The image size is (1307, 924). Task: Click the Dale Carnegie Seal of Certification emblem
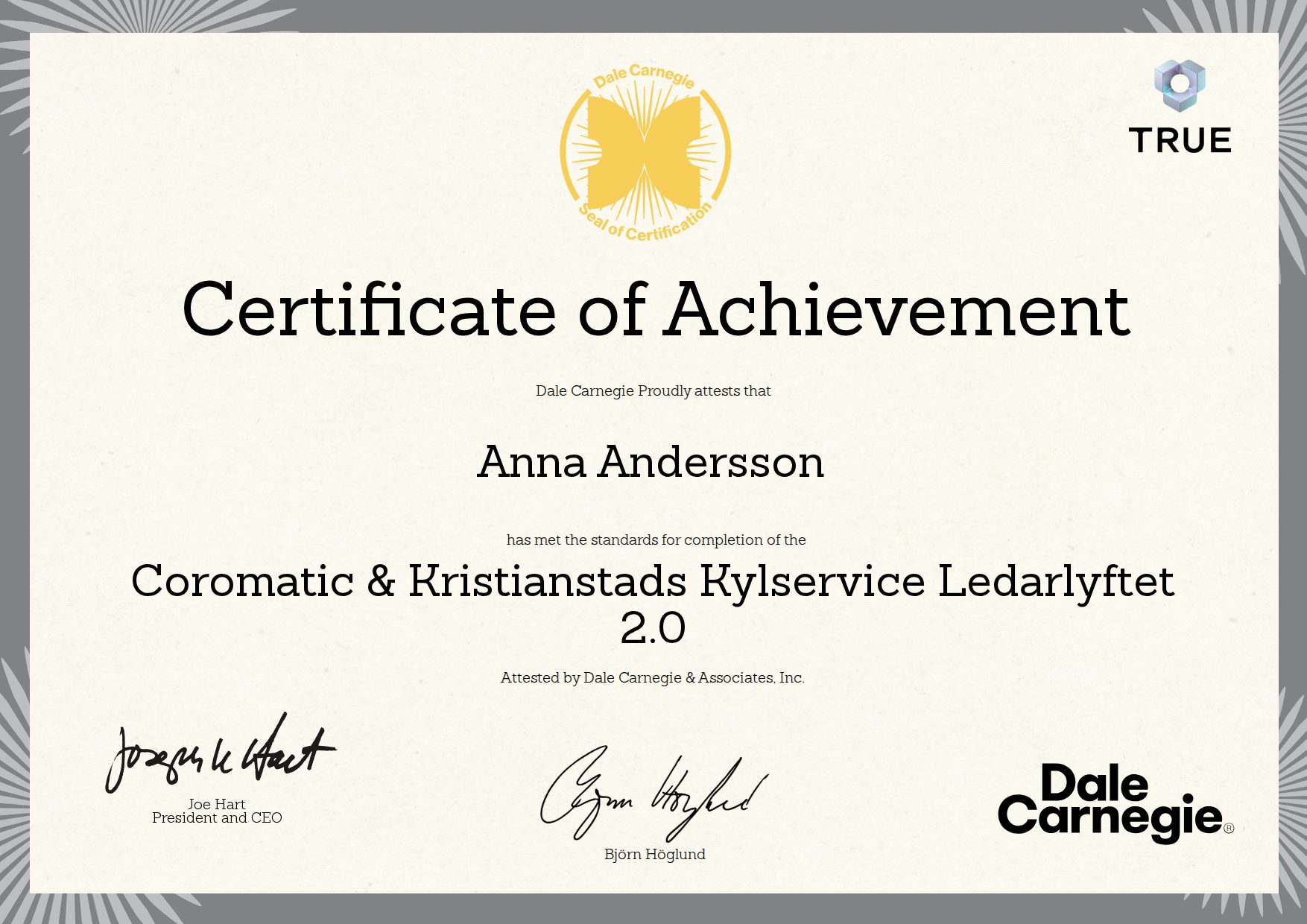pyautogui.click(x=645, y=153)
